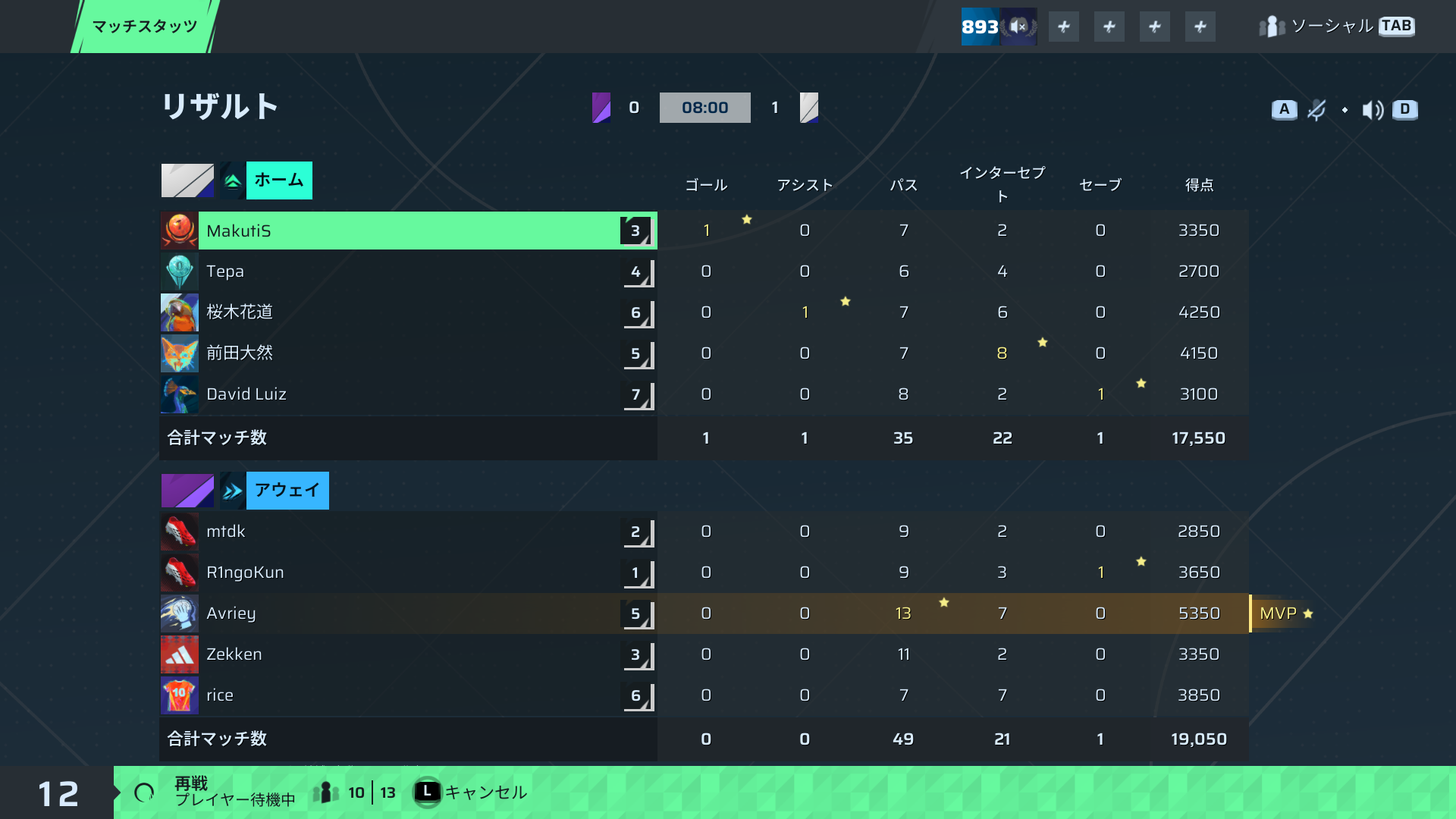
Task: Select rice's number 10 jersey avatar
Action: click(180, 695)
